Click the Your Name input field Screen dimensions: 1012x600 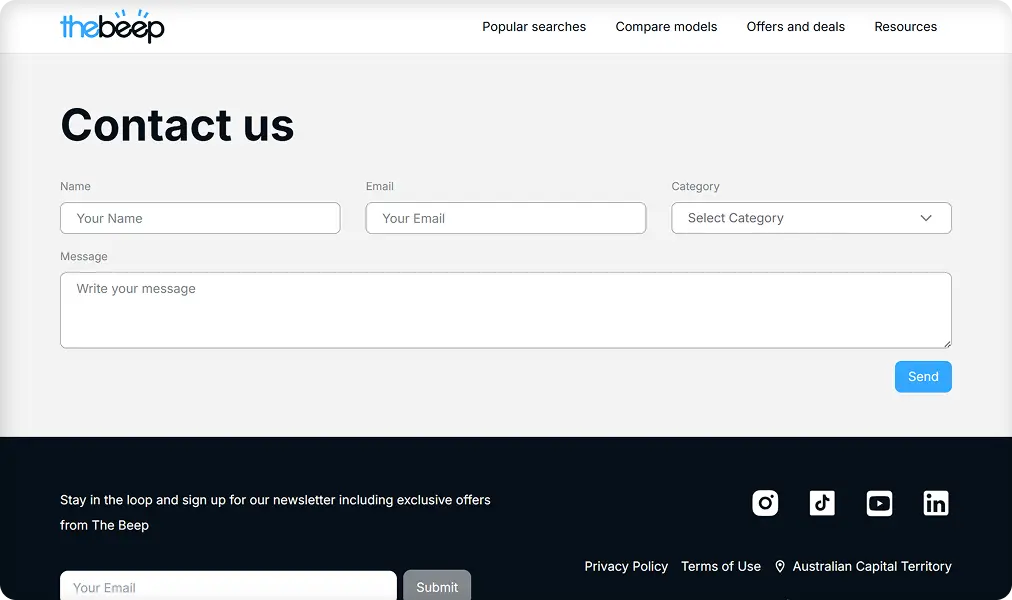[200, 218]
